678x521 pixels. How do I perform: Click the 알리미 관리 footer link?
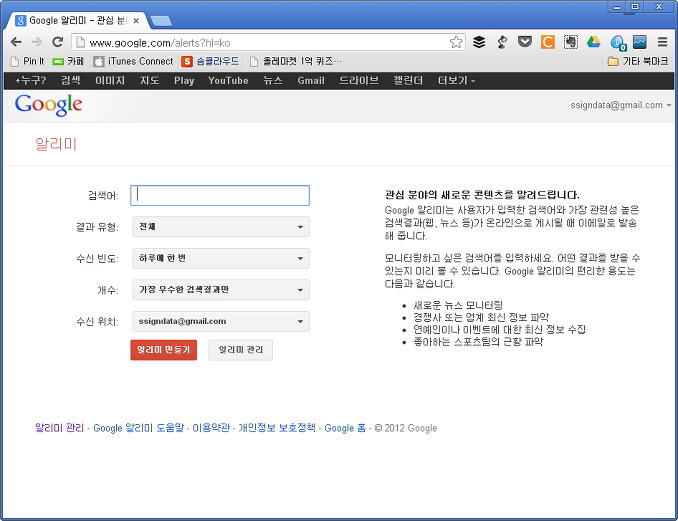point(59,428)
